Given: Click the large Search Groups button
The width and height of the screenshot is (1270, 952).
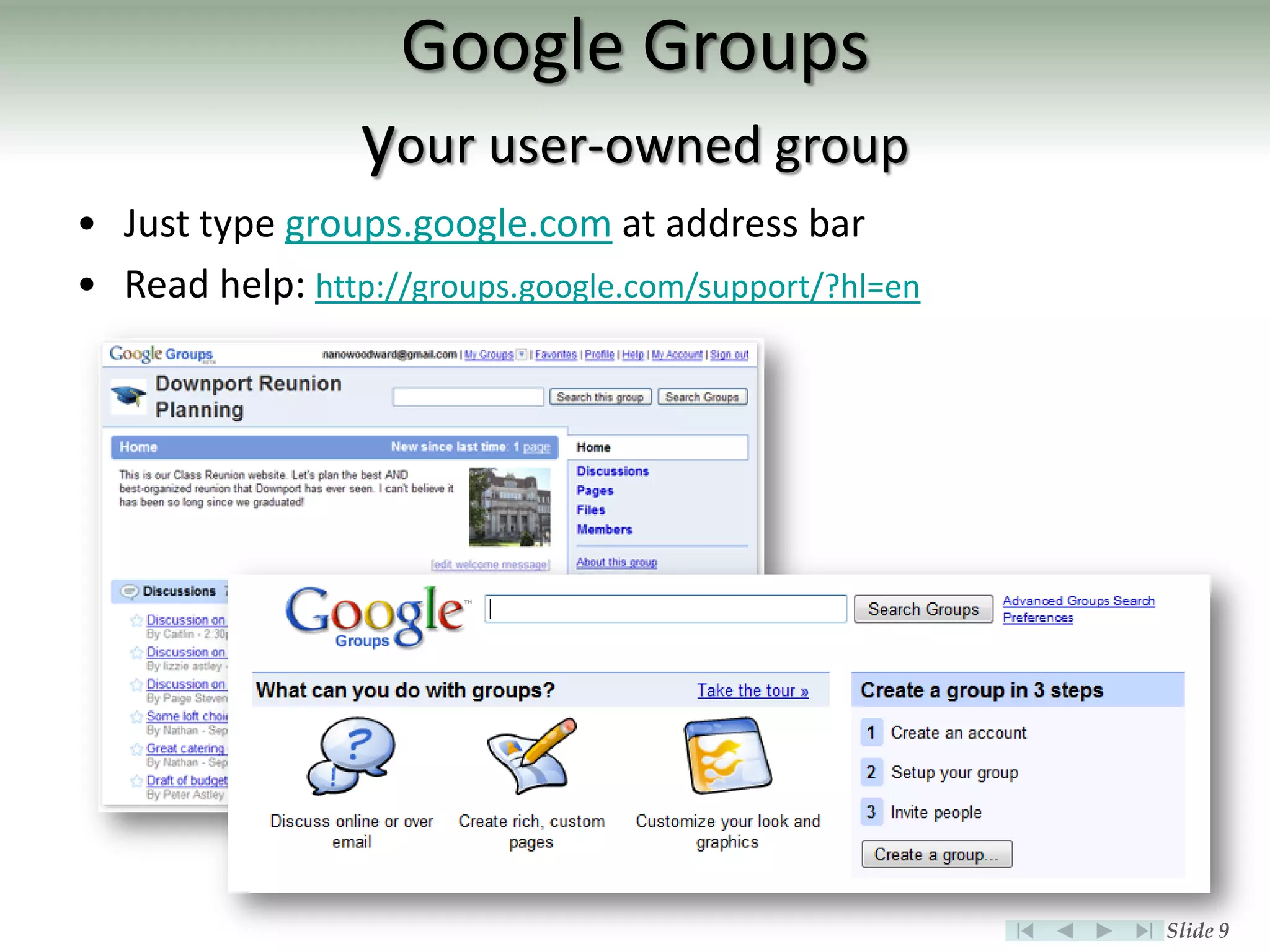Looking at the screenshot, I should [x=923, y=609].
